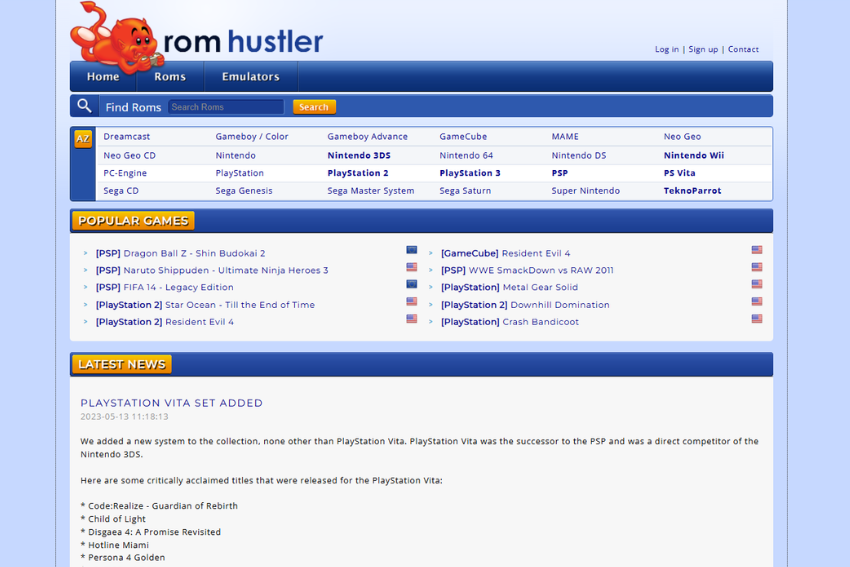850x567 pixels.
Task: Click flag icon beside Crash Bandicoot
Action: [x=757, y=319]
